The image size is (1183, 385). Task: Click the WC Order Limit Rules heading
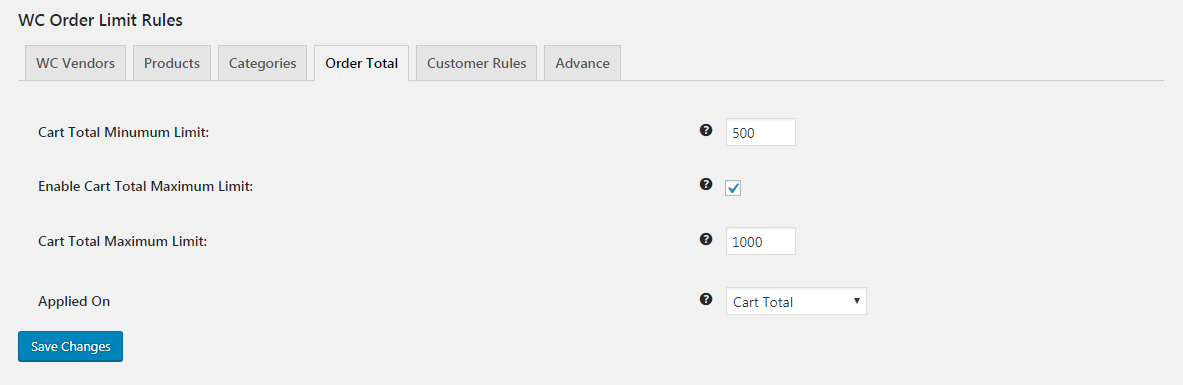tap(100, 20)
